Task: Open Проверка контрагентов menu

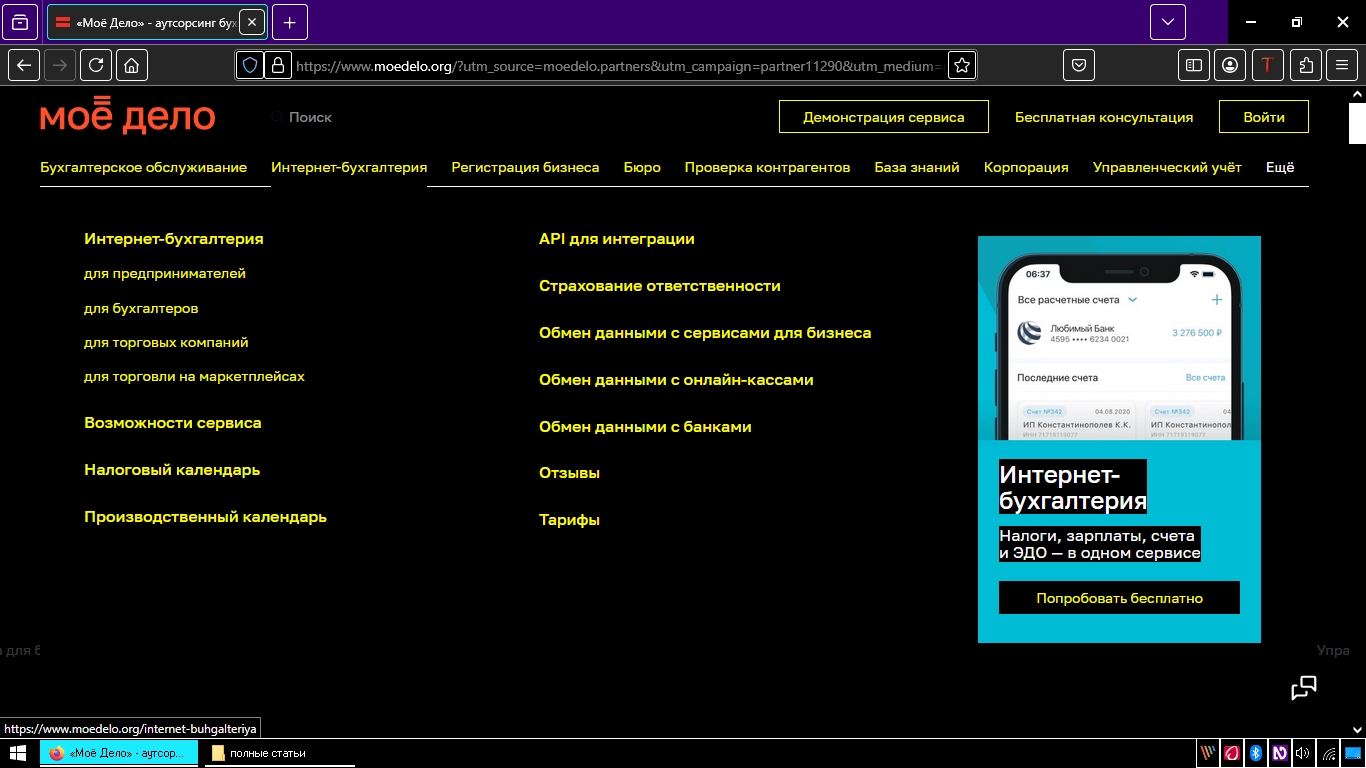Action: (767, 167)
